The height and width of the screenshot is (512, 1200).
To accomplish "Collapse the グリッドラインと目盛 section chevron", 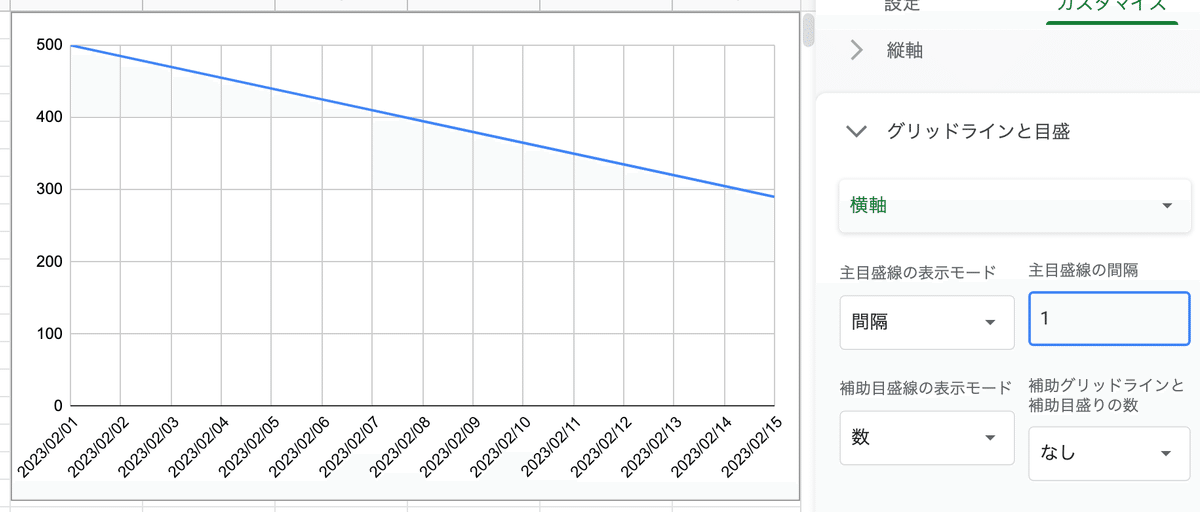I will click(856, 131).
